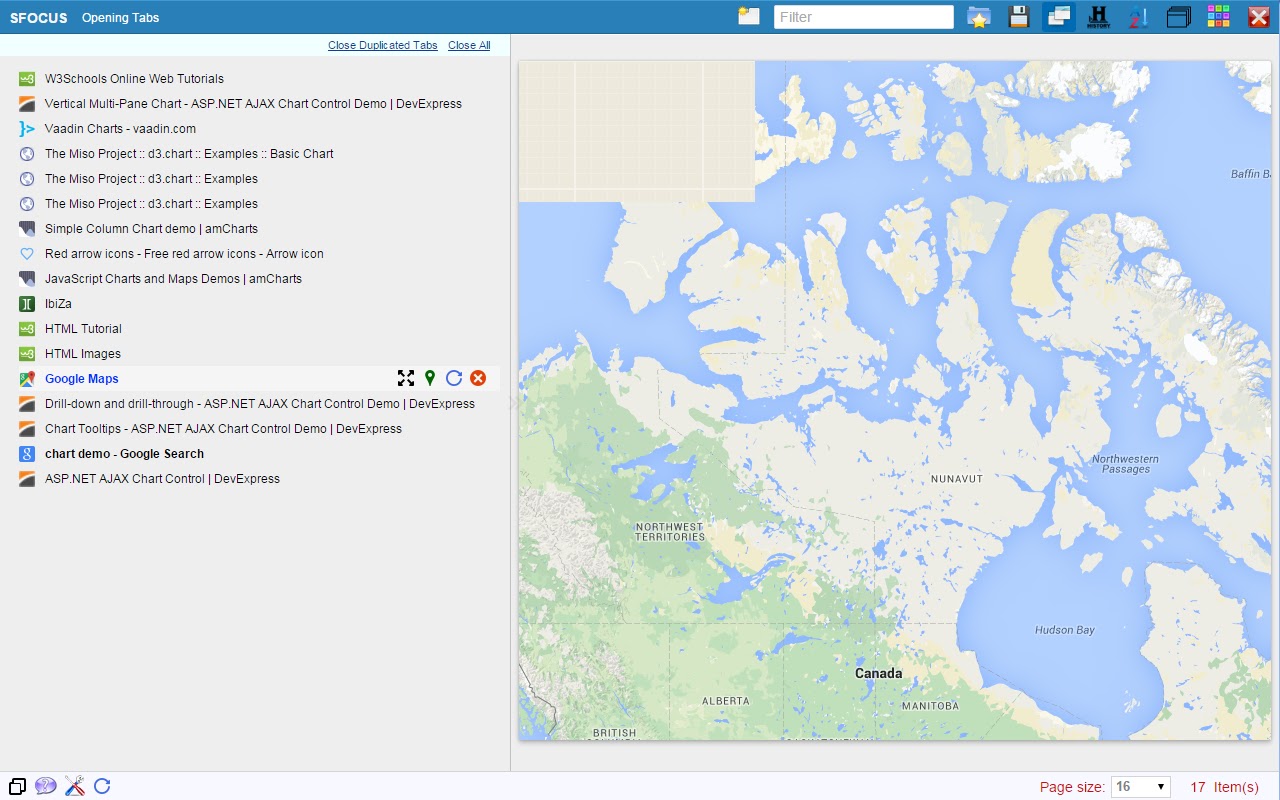Select Simple Column Chart demo amCharts tab
Screen dimensions: 1280x800
tap(151, 229)
